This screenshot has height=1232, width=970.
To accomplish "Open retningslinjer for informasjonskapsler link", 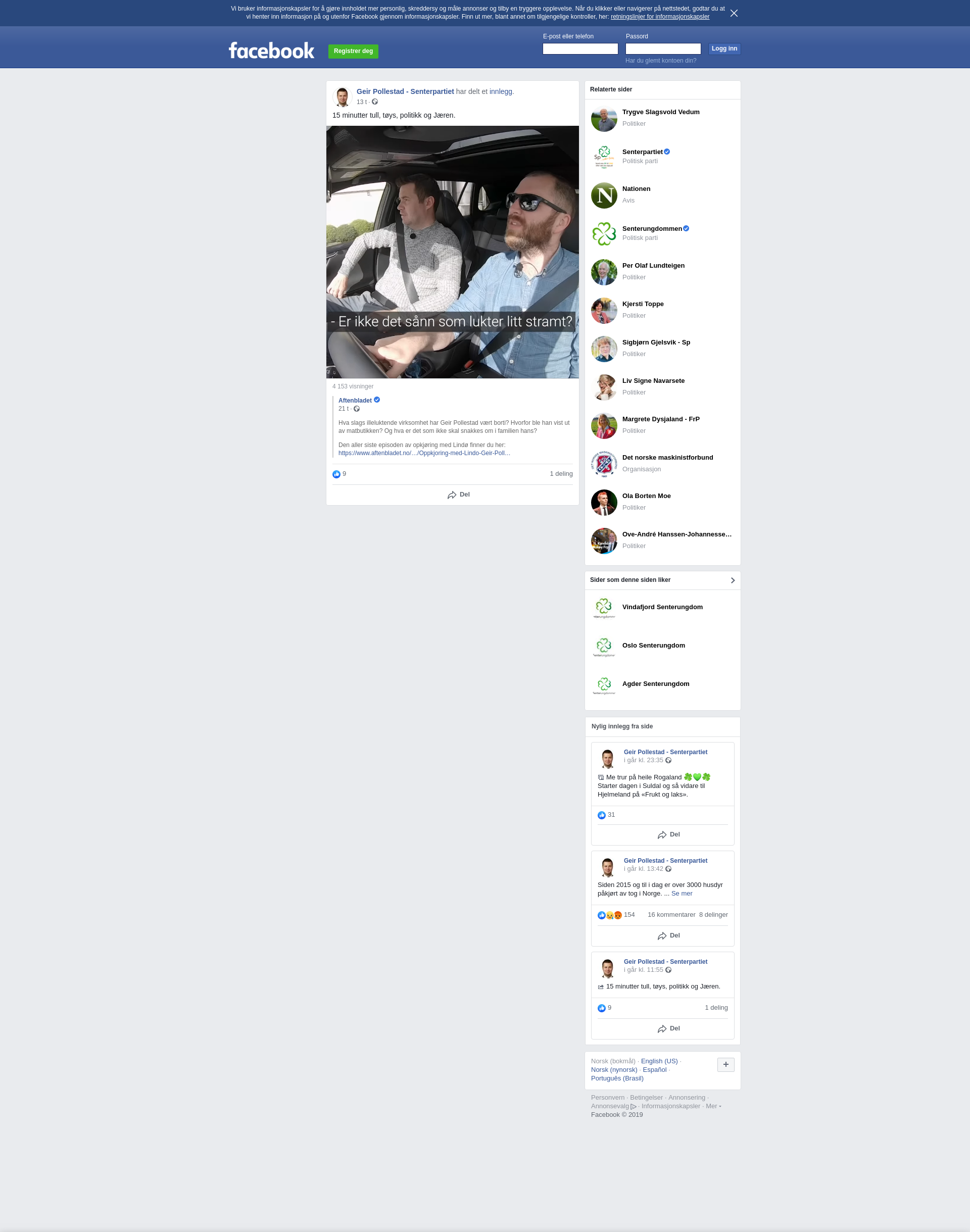I will click(660, 17).
